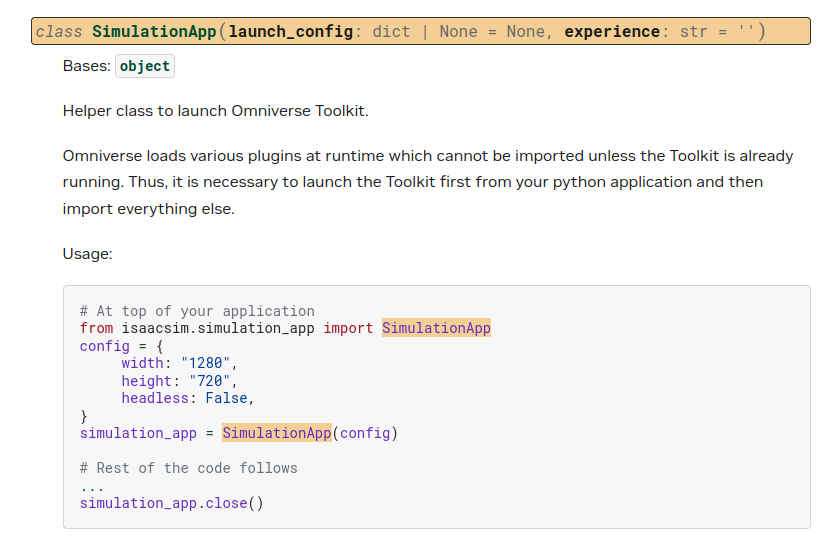
Task: Click the 'headless: False,' code line
Action: point(188,398)
